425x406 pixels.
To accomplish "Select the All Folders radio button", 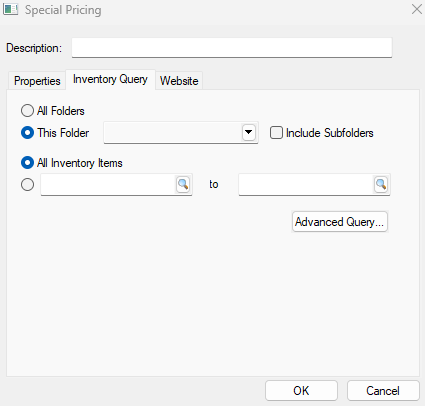I will pos(27,111).
